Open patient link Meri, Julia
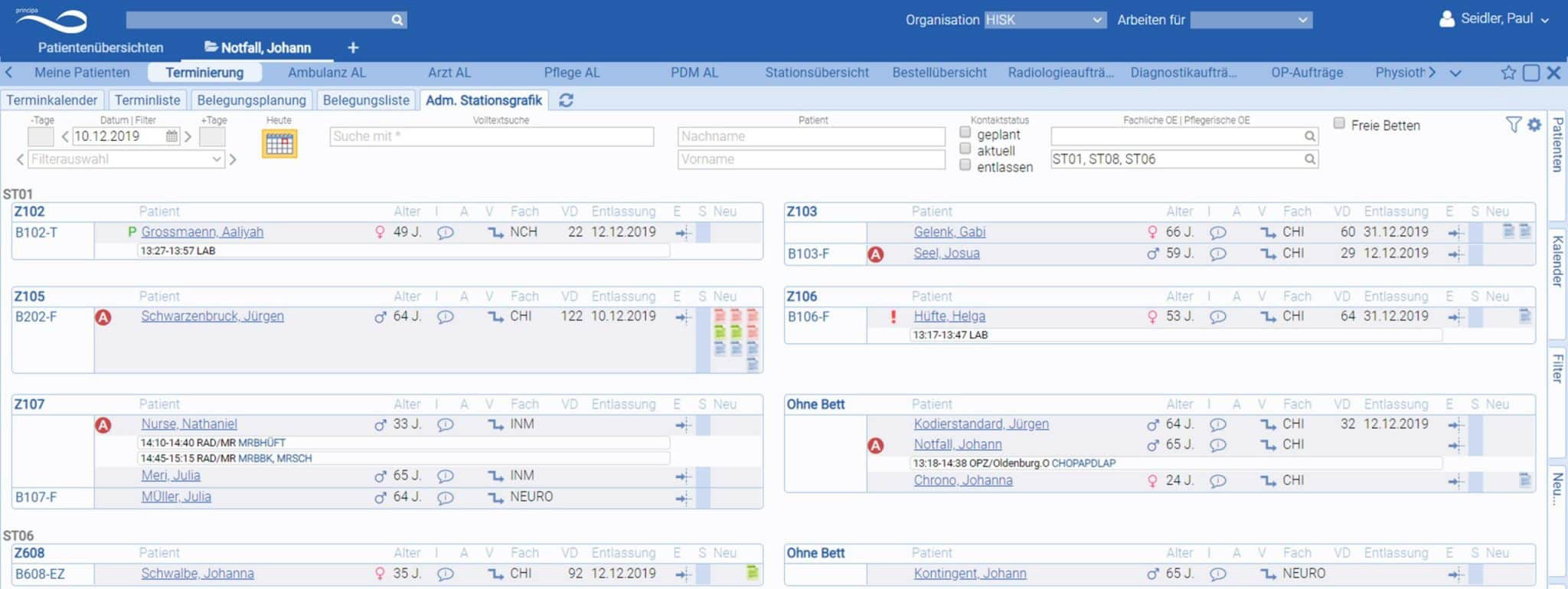1568x589 pixels. point(171,476)
